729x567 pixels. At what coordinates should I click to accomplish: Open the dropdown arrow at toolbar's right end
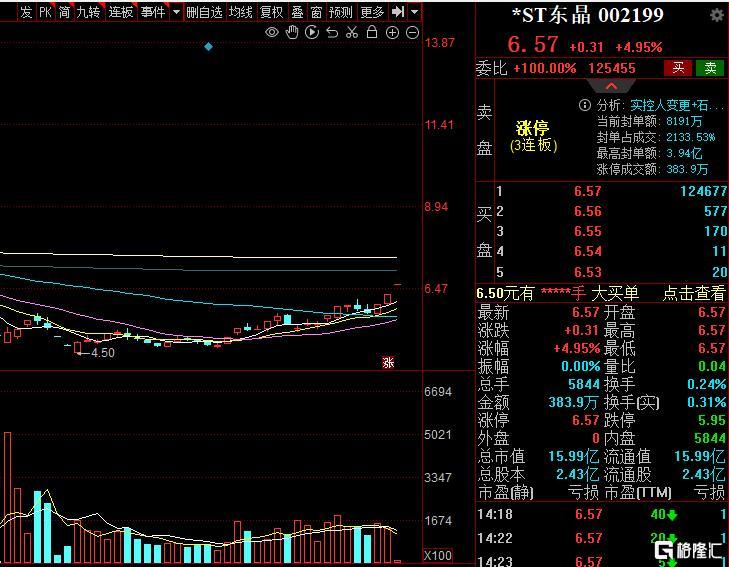click(x=415, y=12)
